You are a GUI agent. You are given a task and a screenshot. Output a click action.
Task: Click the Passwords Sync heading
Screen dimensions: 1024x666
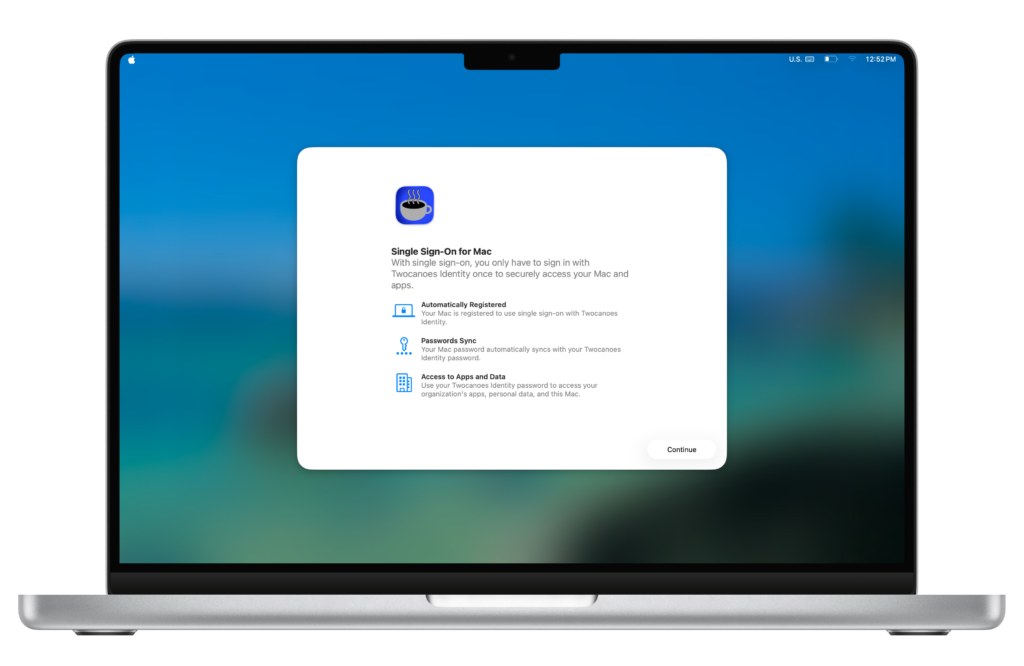448,340
